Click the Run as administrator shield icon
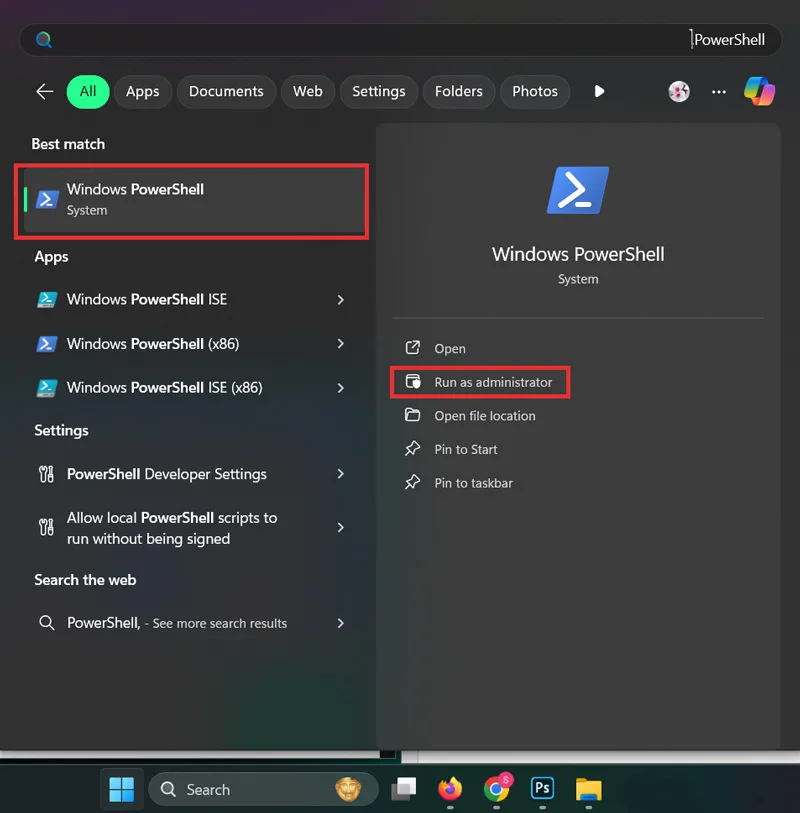The image size is (800, 813). [x=413, y=382]
